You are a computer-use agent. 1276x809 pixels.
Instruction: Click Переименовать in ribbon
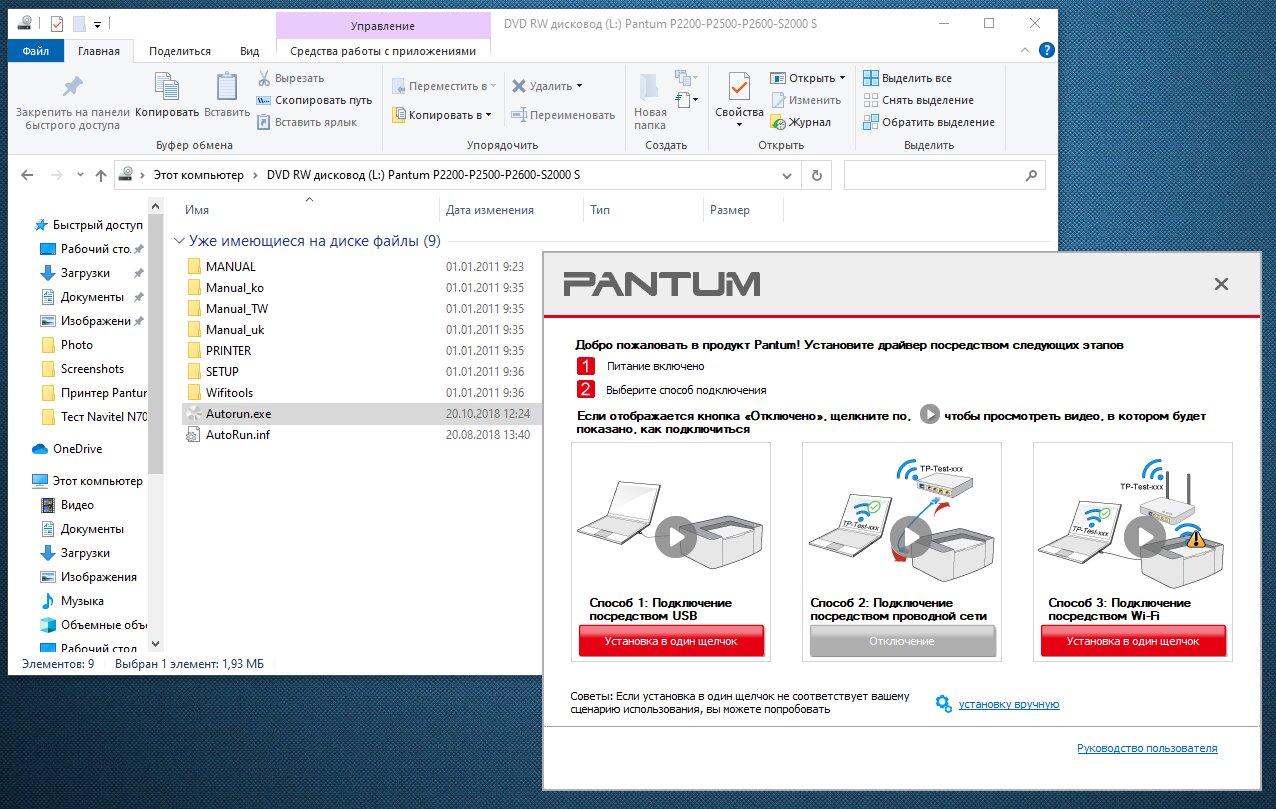coord(563,115)
